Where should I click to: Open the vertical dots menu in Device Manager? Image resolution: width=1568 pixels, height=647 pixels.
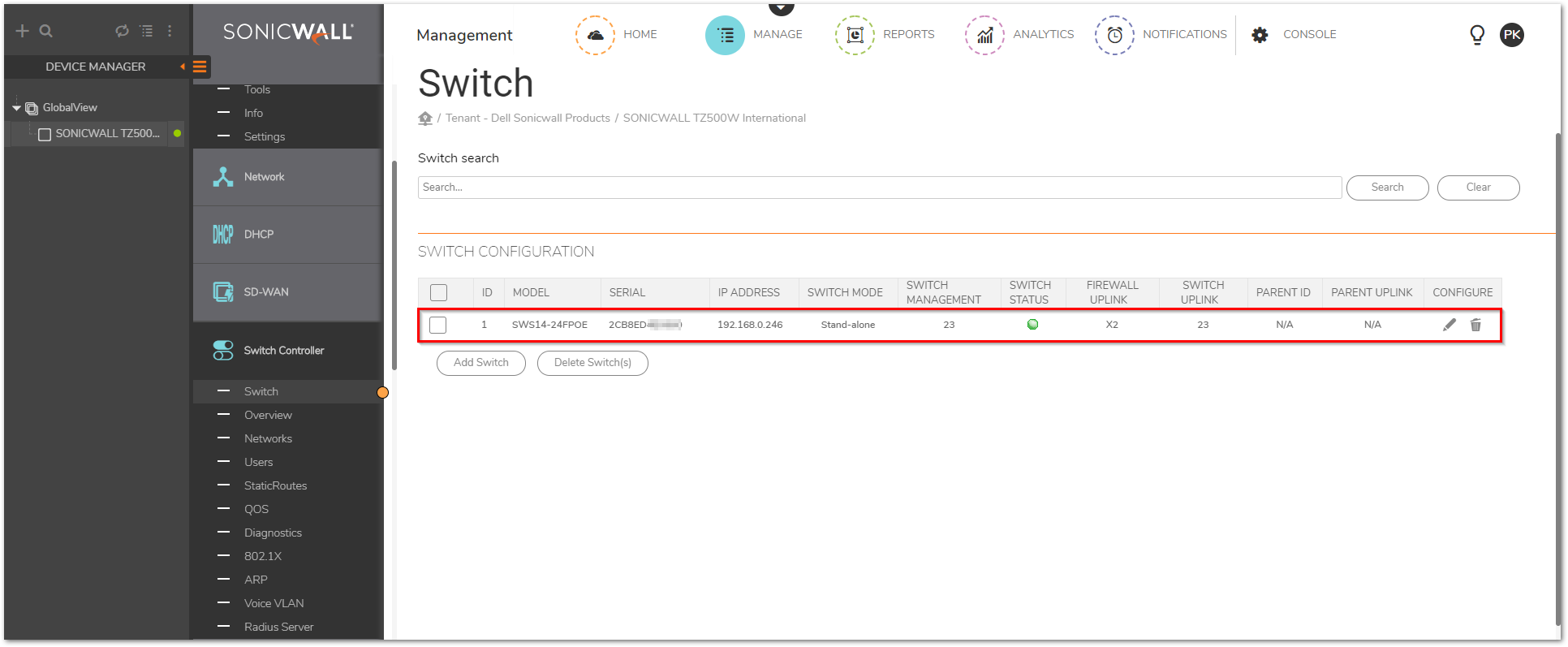170,31
